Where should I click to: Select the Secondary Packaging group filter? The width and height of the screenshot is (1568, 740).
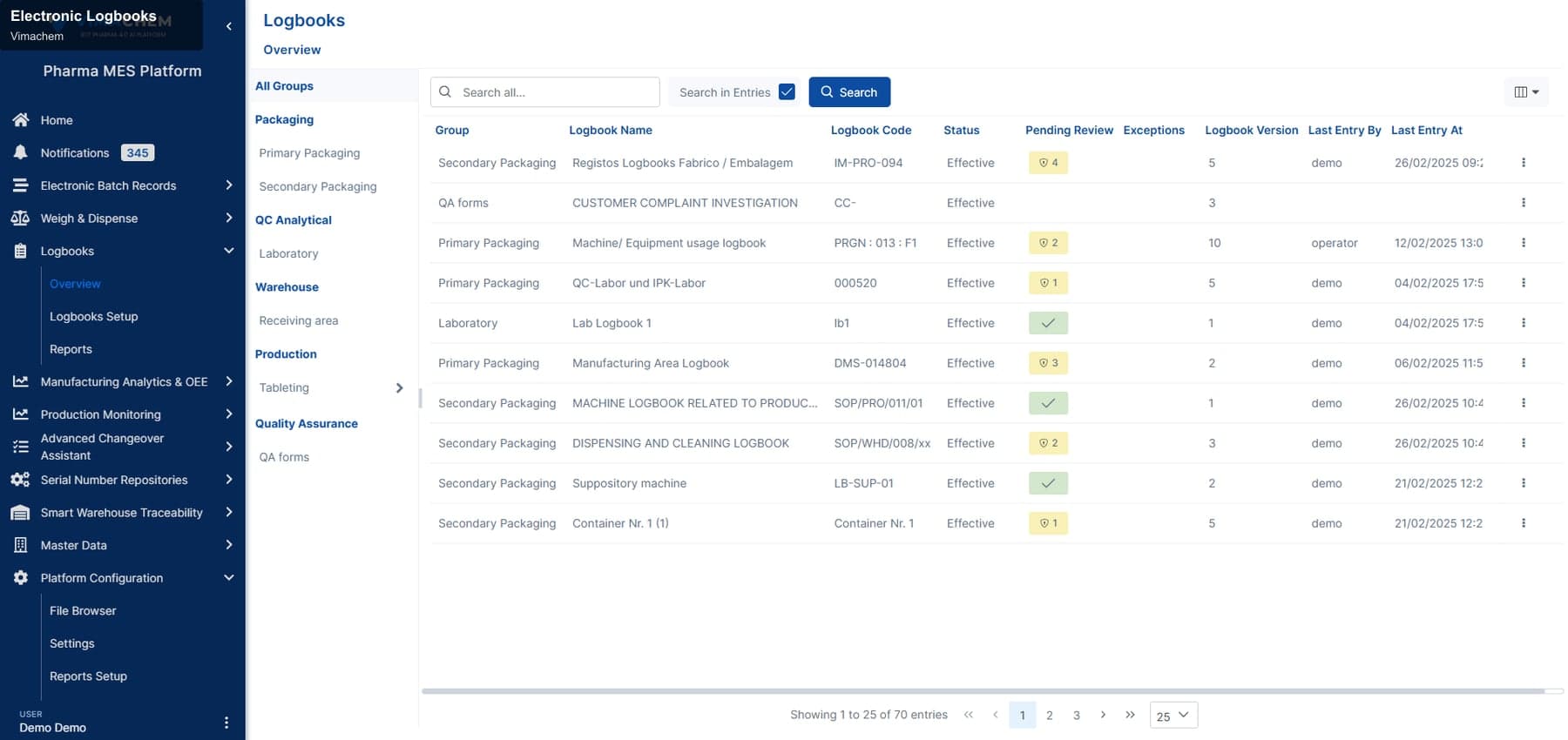click(318, 186)
